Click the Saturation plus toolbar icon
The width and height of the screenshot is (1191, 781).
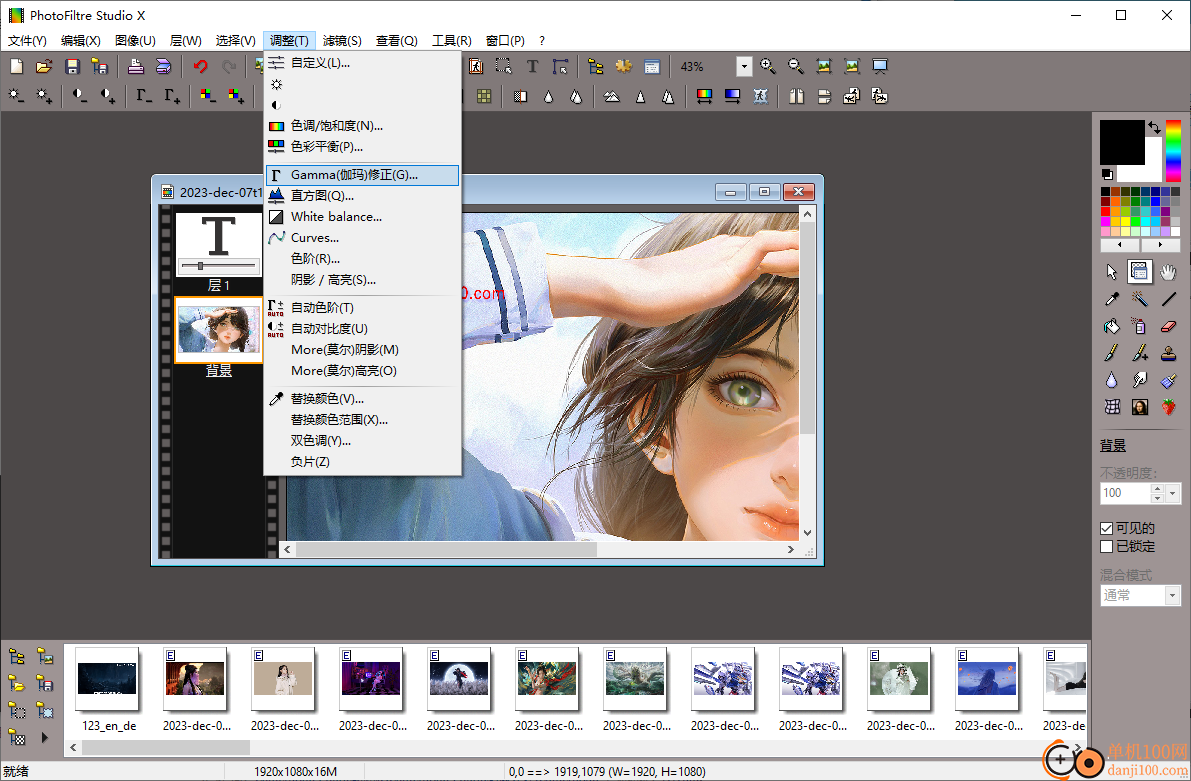tap(235, 96)
